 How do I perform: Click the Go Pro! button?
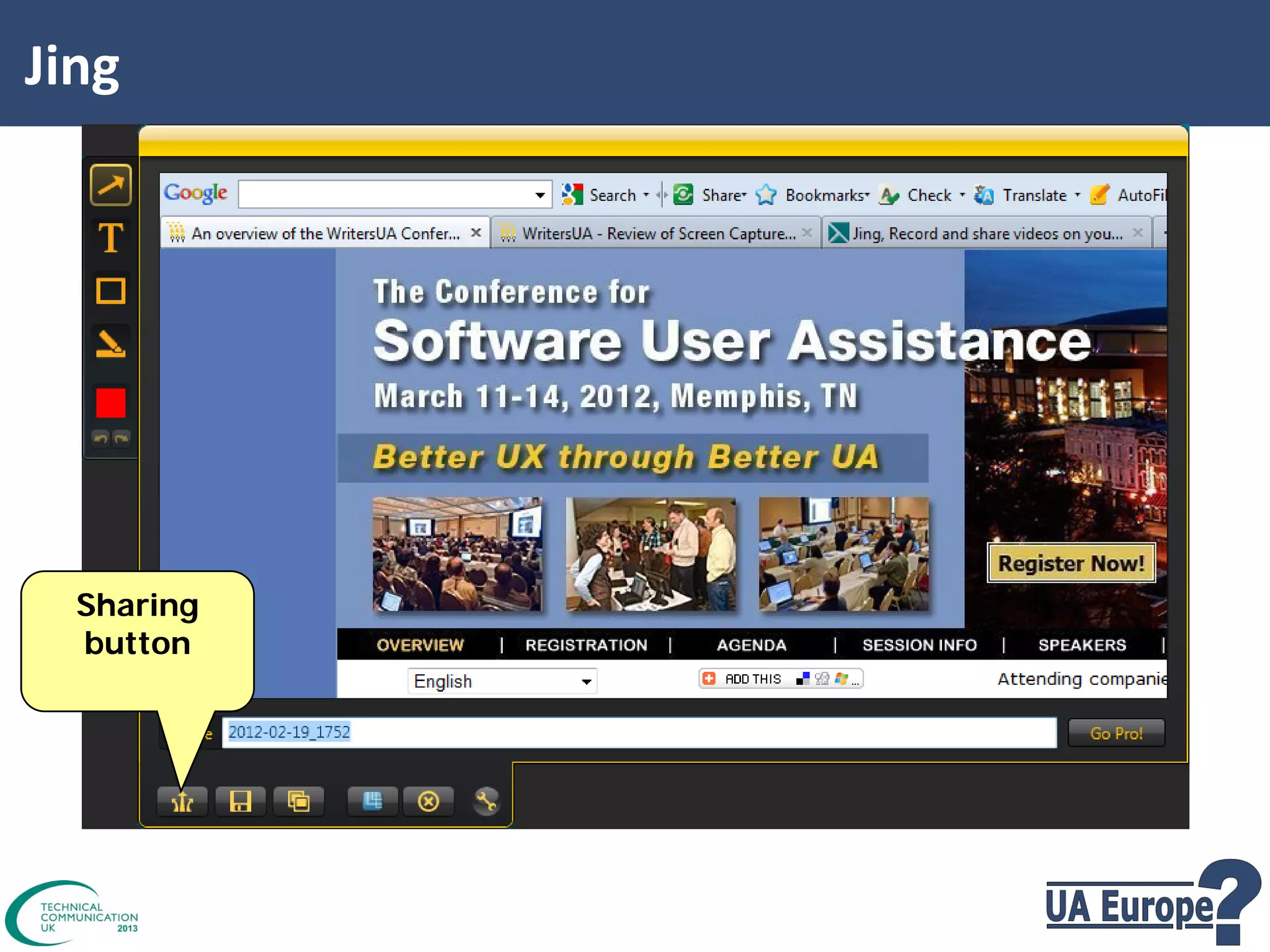pos(1116,733)
